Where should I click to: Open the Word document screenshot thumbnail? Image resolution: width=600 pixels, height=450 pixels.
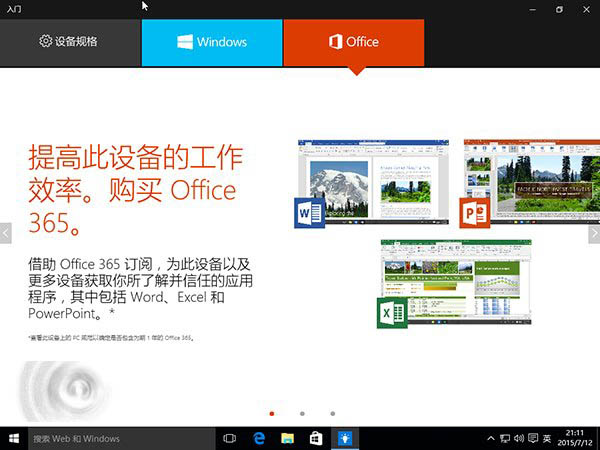(373, 182)
